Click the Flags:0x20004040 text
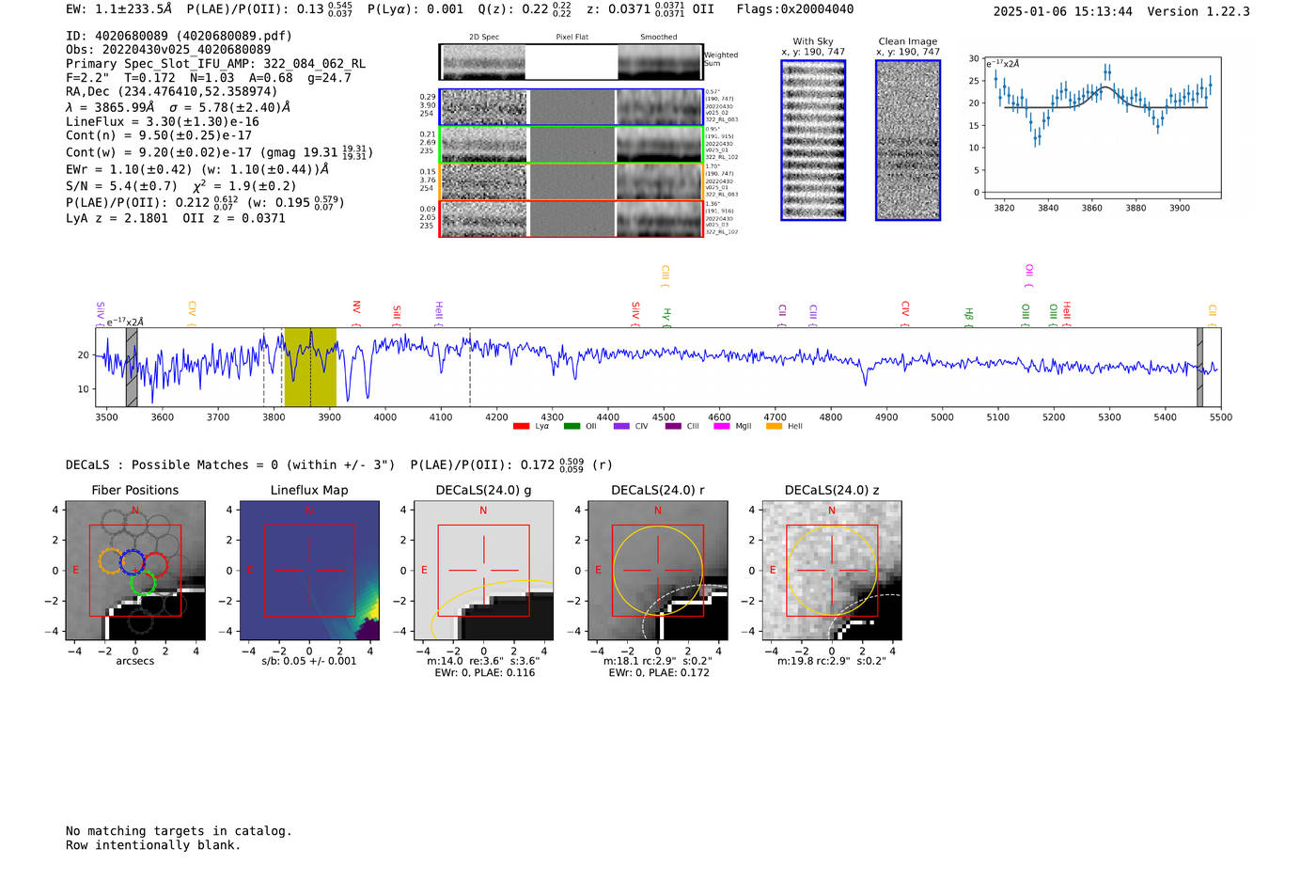 [x=795, y=9]
